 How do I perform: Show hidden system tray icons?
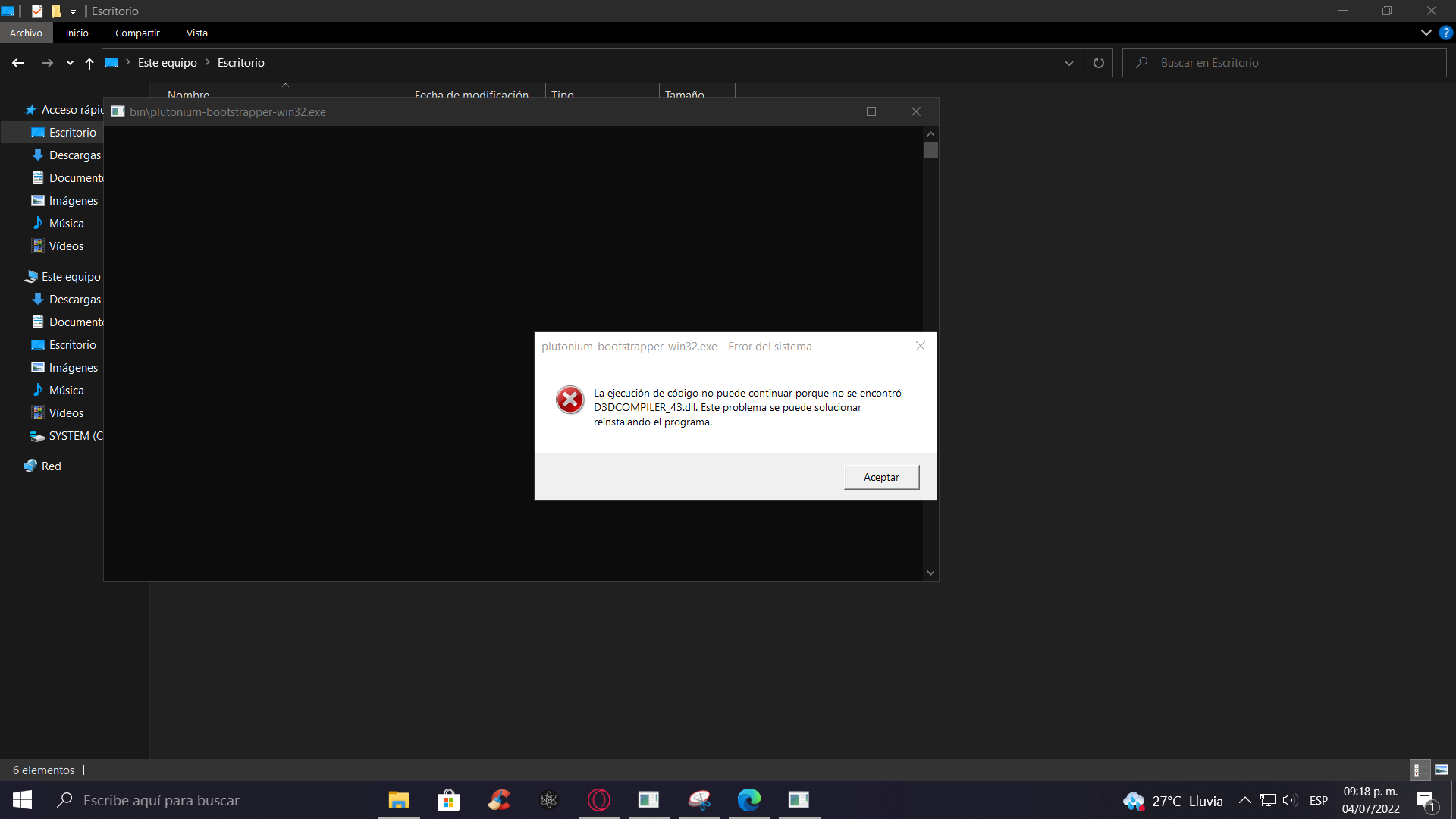point(1244,800)
